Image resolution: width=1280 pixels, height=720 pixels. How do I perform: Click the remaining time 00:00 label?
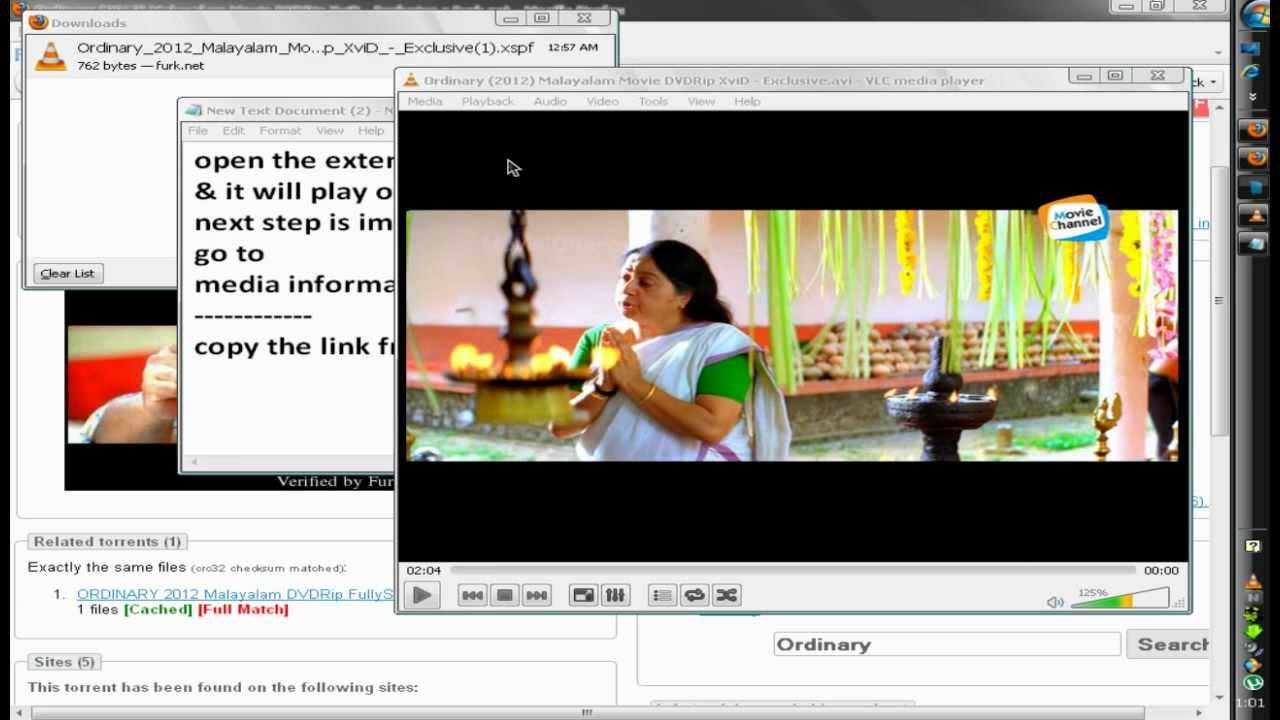tap(1161, 570)
